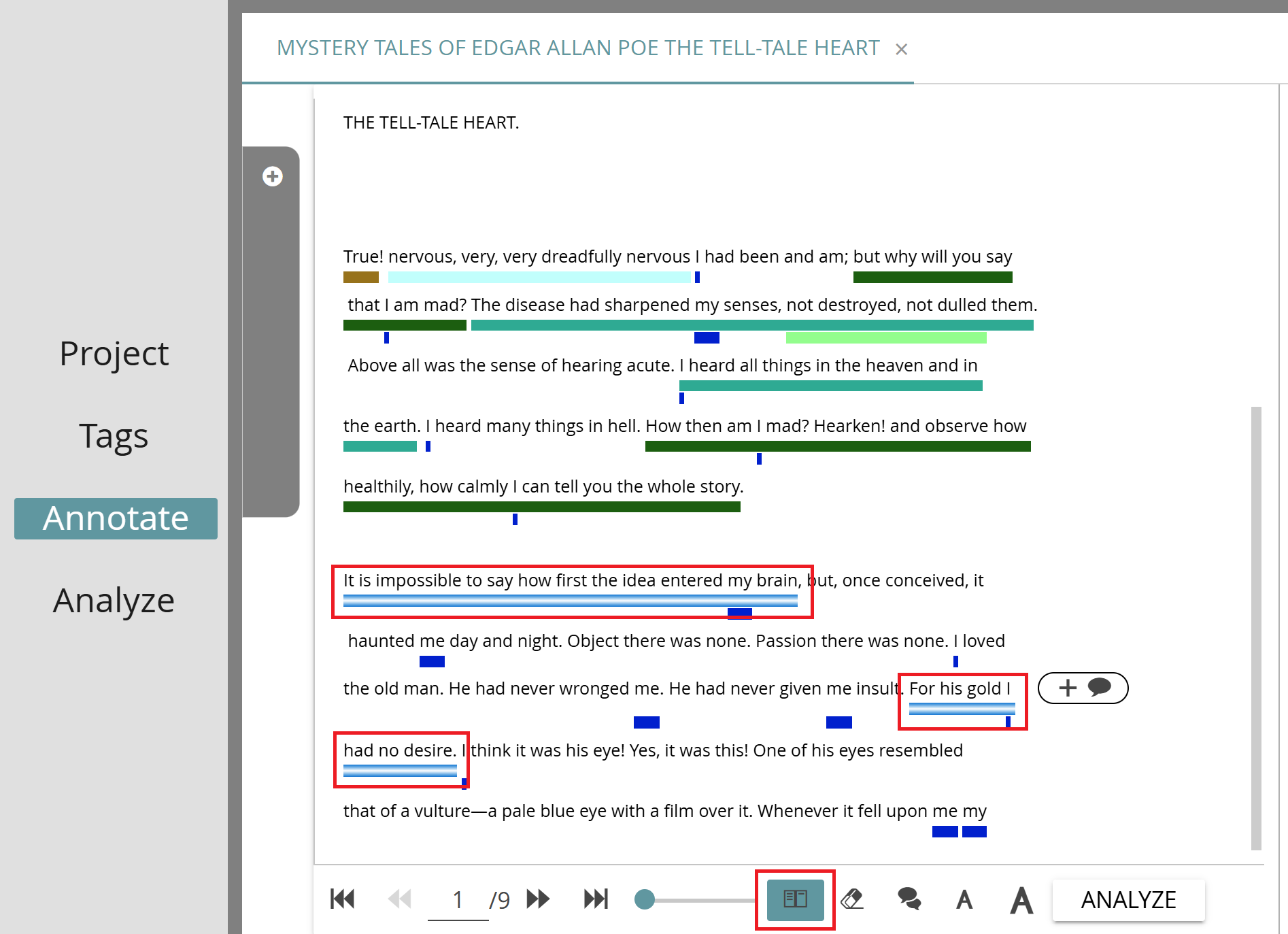Close the Tell-Tale Heart tab
This screenshot has height=934, width=1288.
[x=901, y=48]
